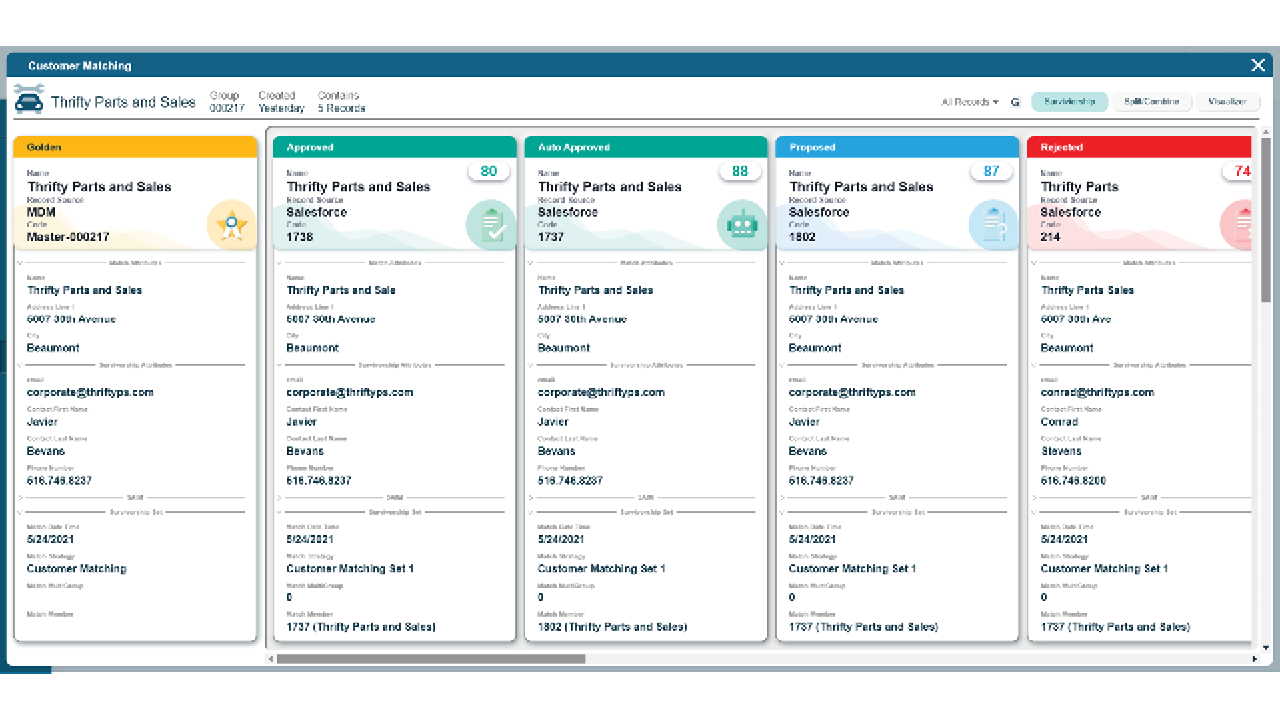Click phone number 616.746.8200

tap(1073, 480)
